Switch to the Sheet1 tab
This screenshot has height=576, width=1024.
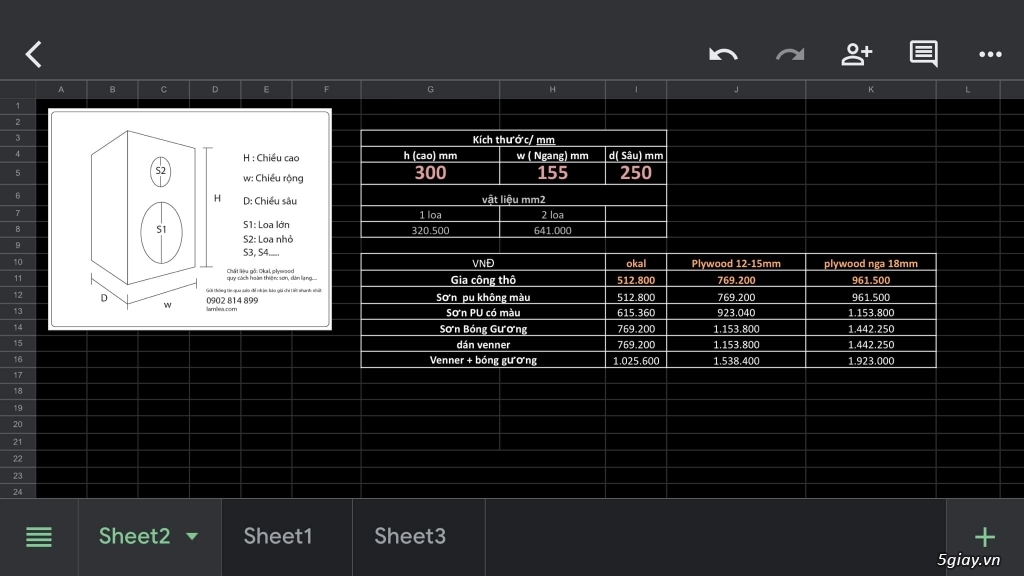[278, 536]
